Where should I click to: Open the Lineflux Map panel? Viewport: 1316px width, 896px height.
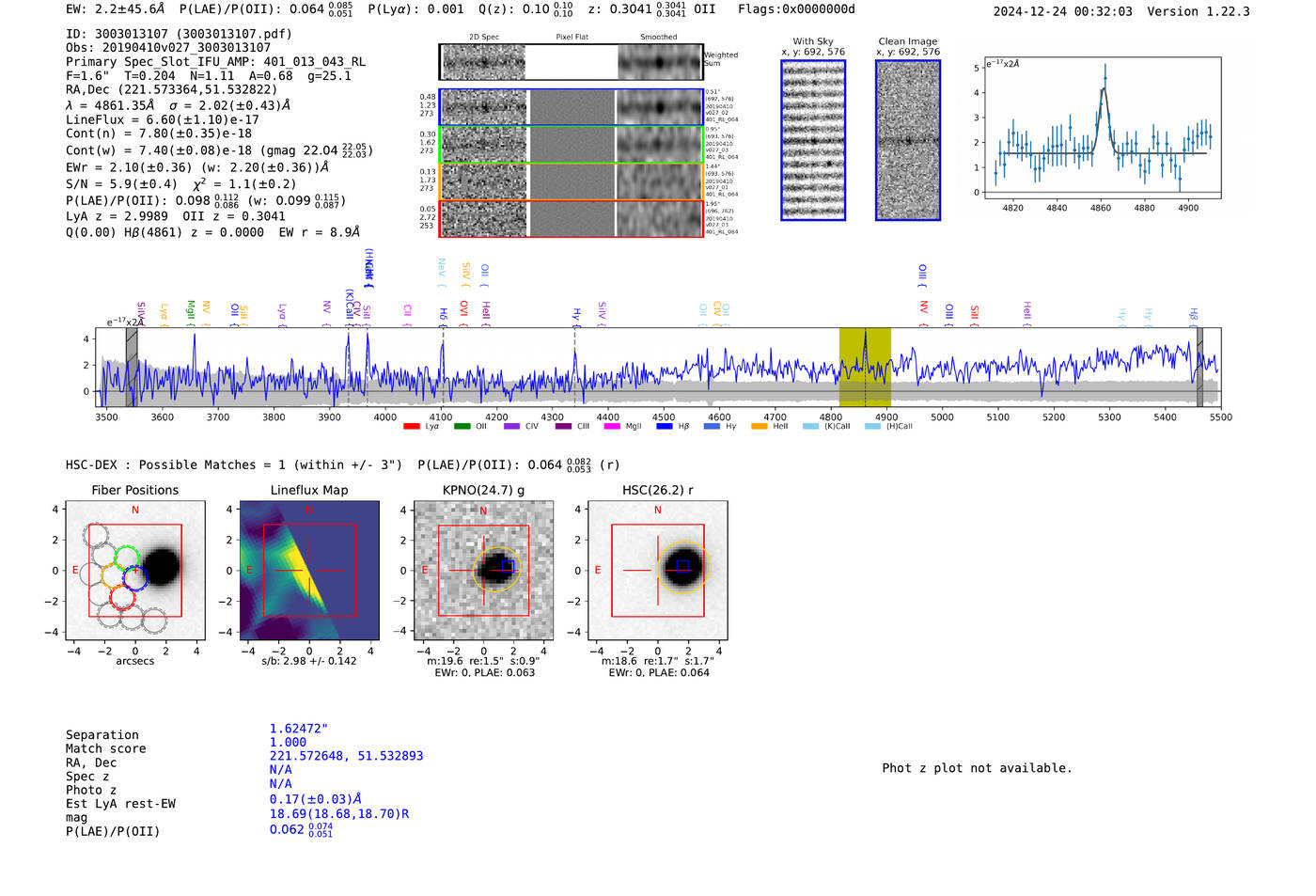(x=309, y=571)
